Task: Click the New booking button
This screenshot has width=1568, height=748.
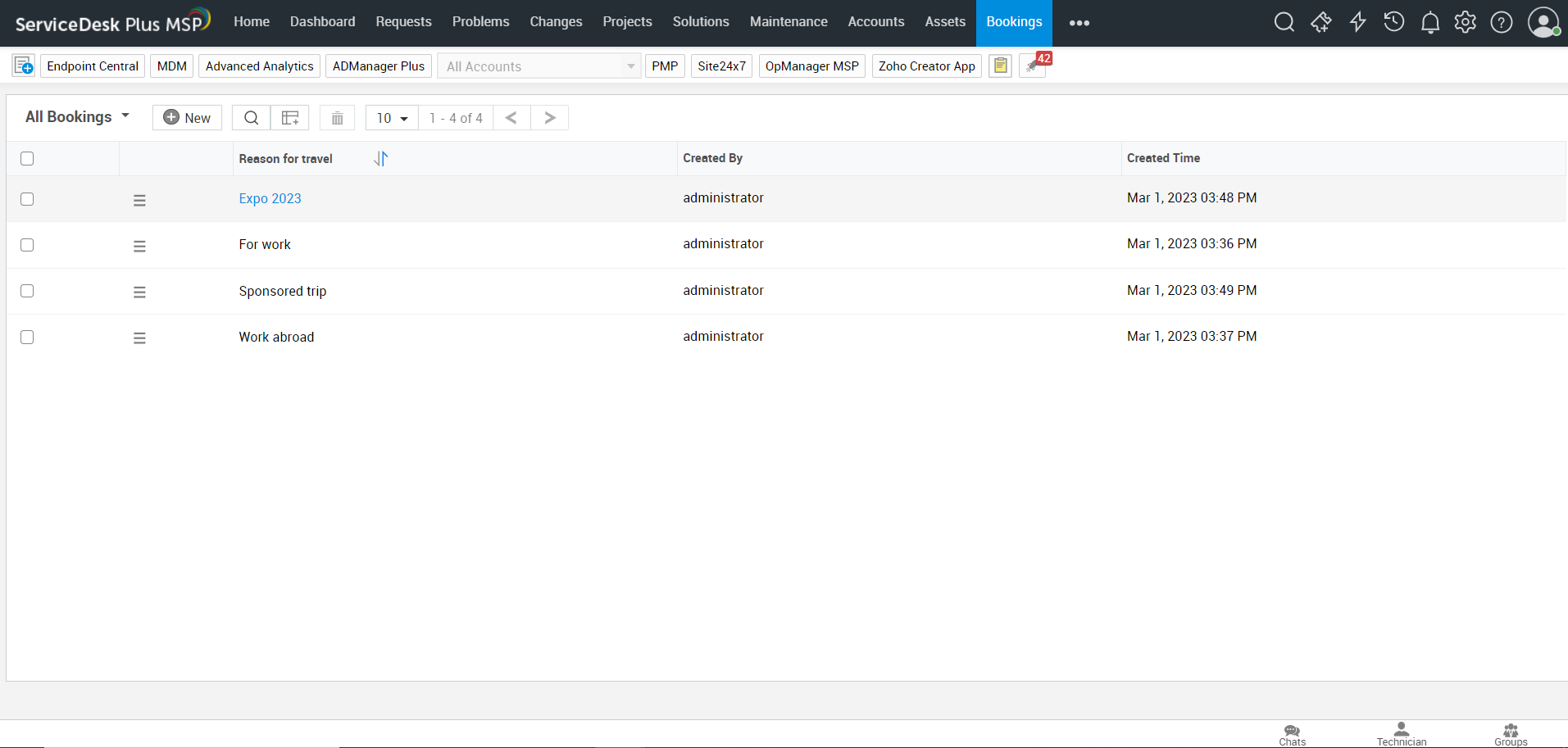Action: point(187,117)
